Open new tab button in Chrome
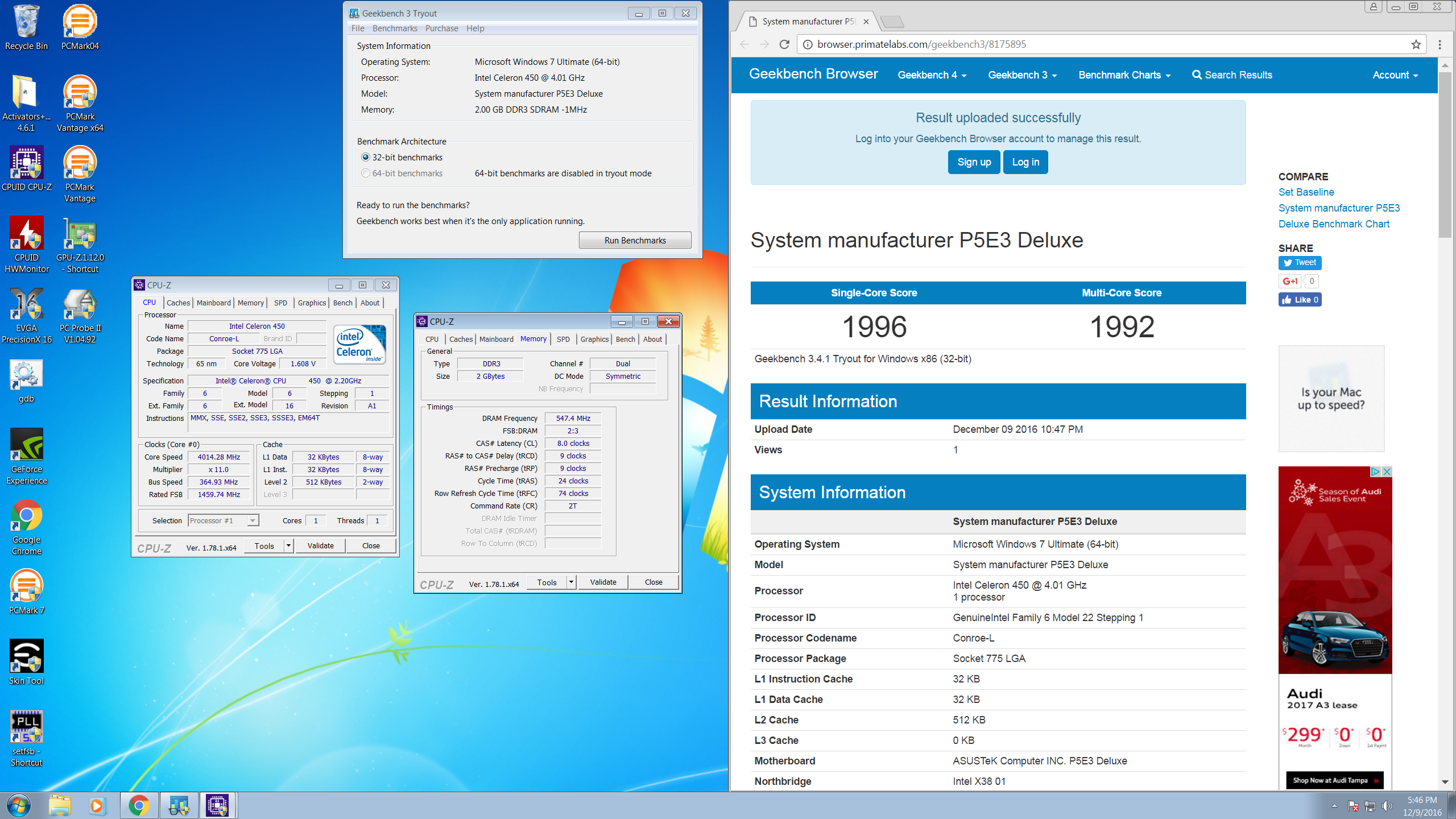This screenshot has width=1456, height=819. coord(892,22)
